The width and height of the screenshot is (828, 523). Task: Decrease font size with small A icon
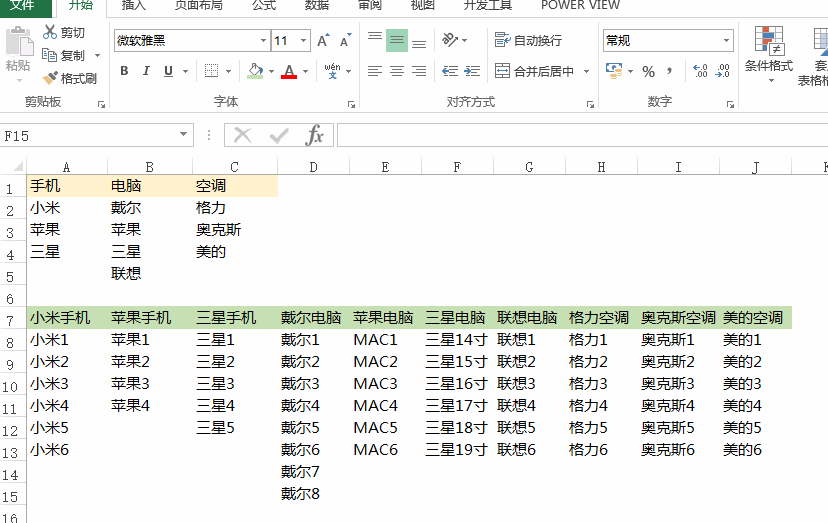click(x=345, y=41)
